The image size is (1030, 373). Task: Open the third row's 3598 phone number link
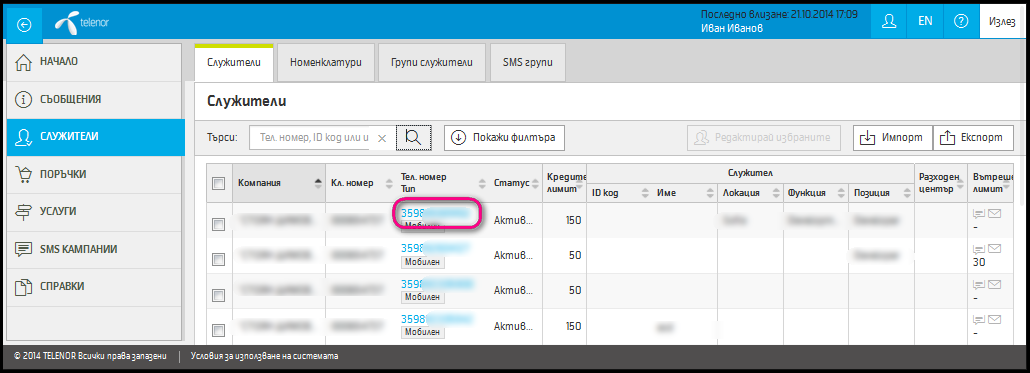point(436,284)
